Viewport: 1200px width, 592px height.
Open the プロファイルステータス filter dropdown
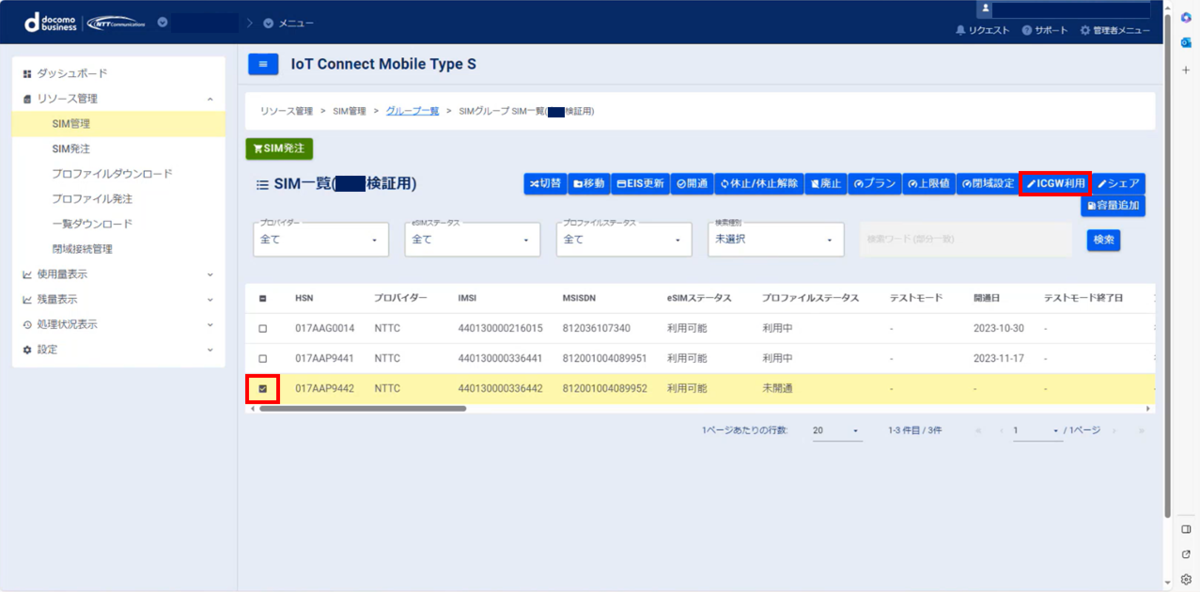click(623, 239)
